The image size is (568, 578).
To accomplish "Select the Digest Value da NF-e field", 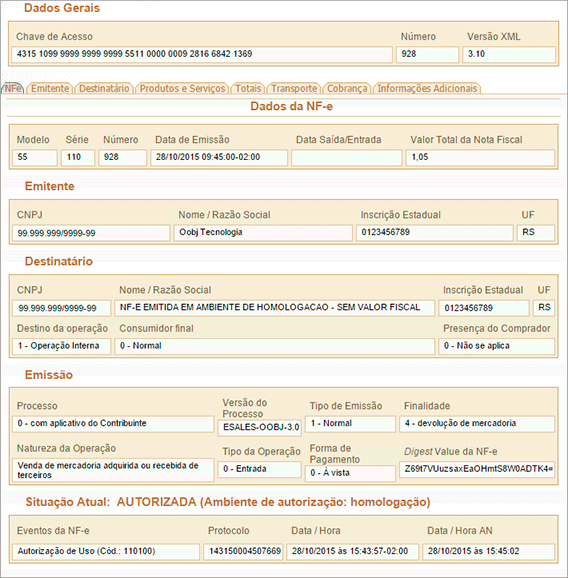I will (477, 469).
